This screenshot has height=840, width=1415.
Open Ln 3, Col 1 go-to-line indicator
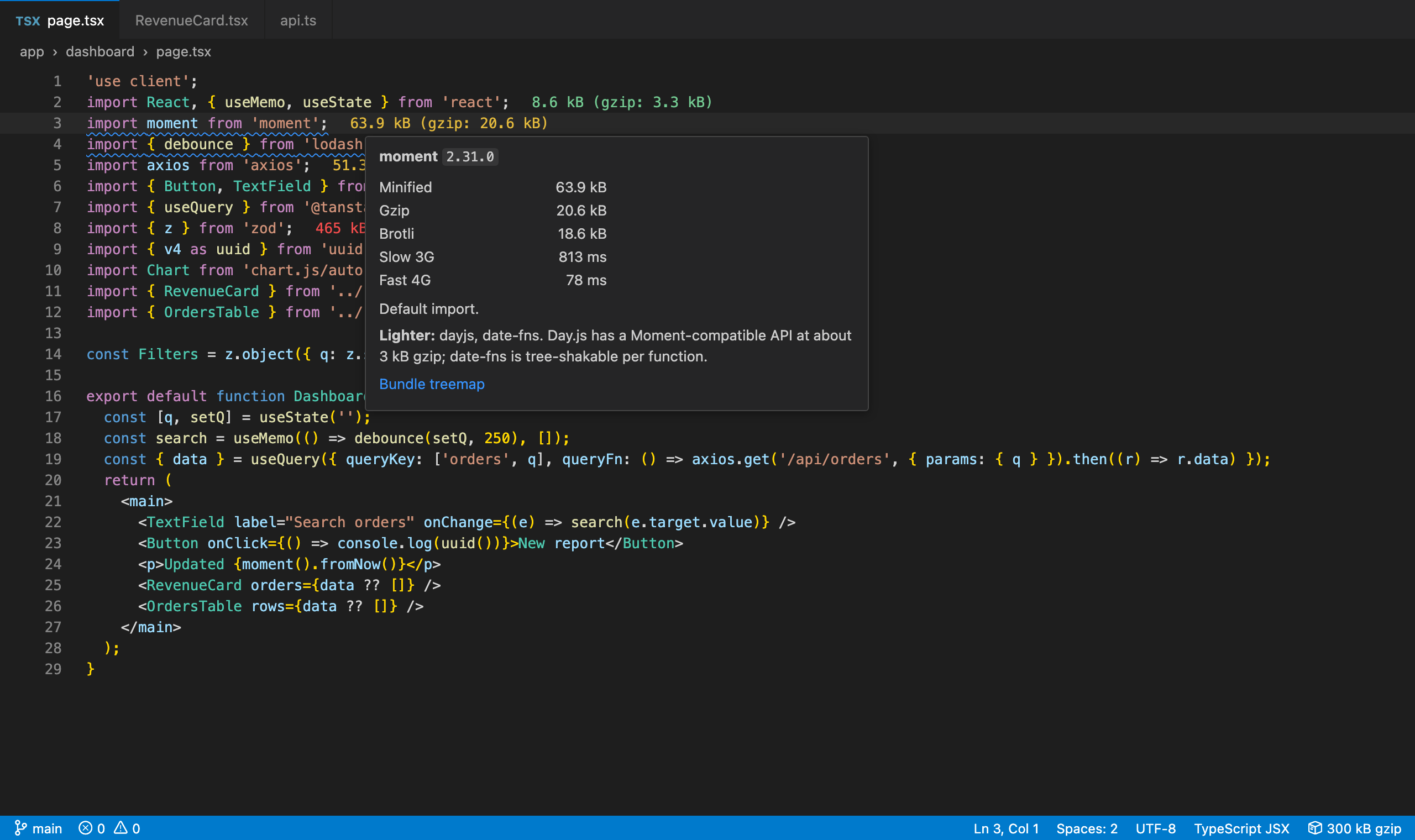click(1006, 828)
